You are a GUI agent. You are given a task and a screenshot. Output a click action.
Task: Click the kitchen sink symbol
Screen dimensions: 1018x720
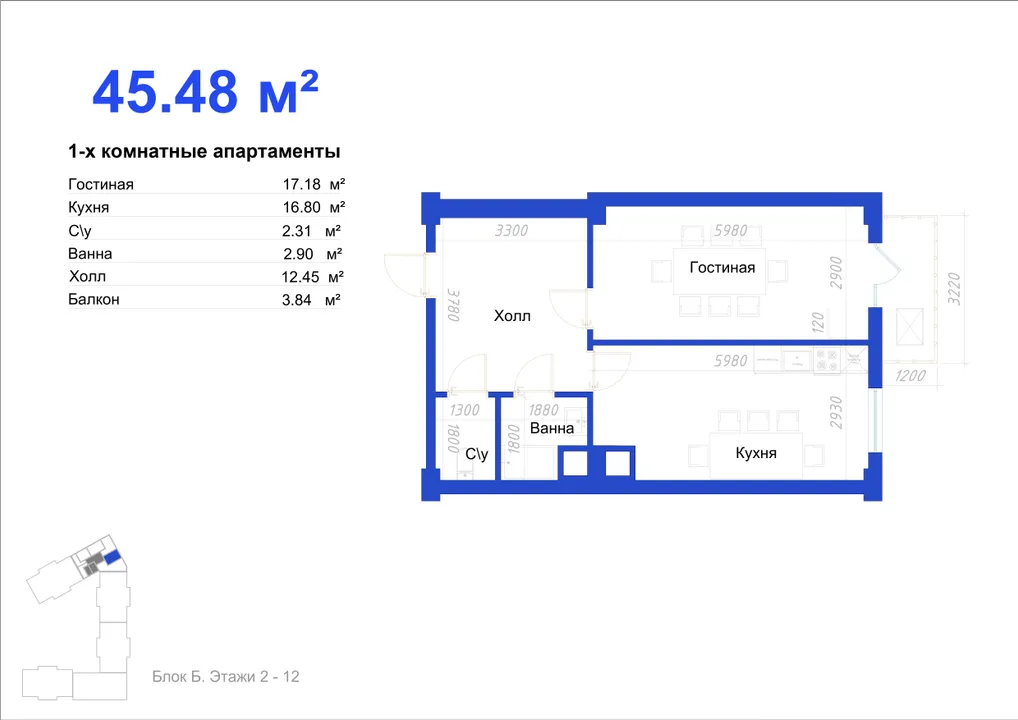point(796,360)
